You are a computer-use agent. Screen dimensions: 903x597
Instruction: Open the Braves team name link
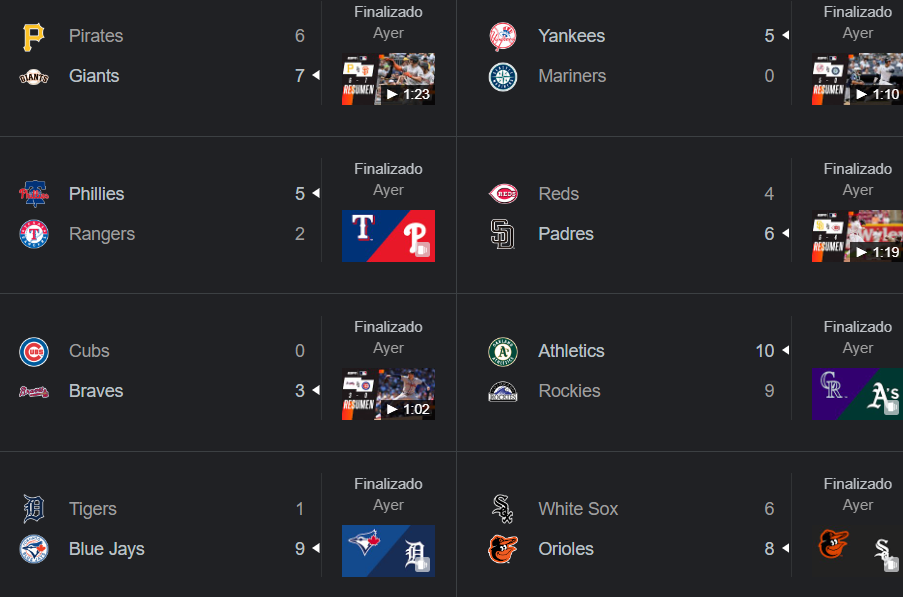point(96,391)
